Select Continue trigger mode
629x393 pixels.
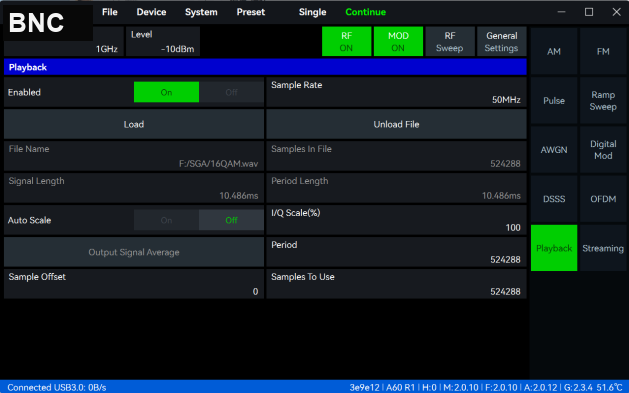pyautogui.click(x=365, y=12)
